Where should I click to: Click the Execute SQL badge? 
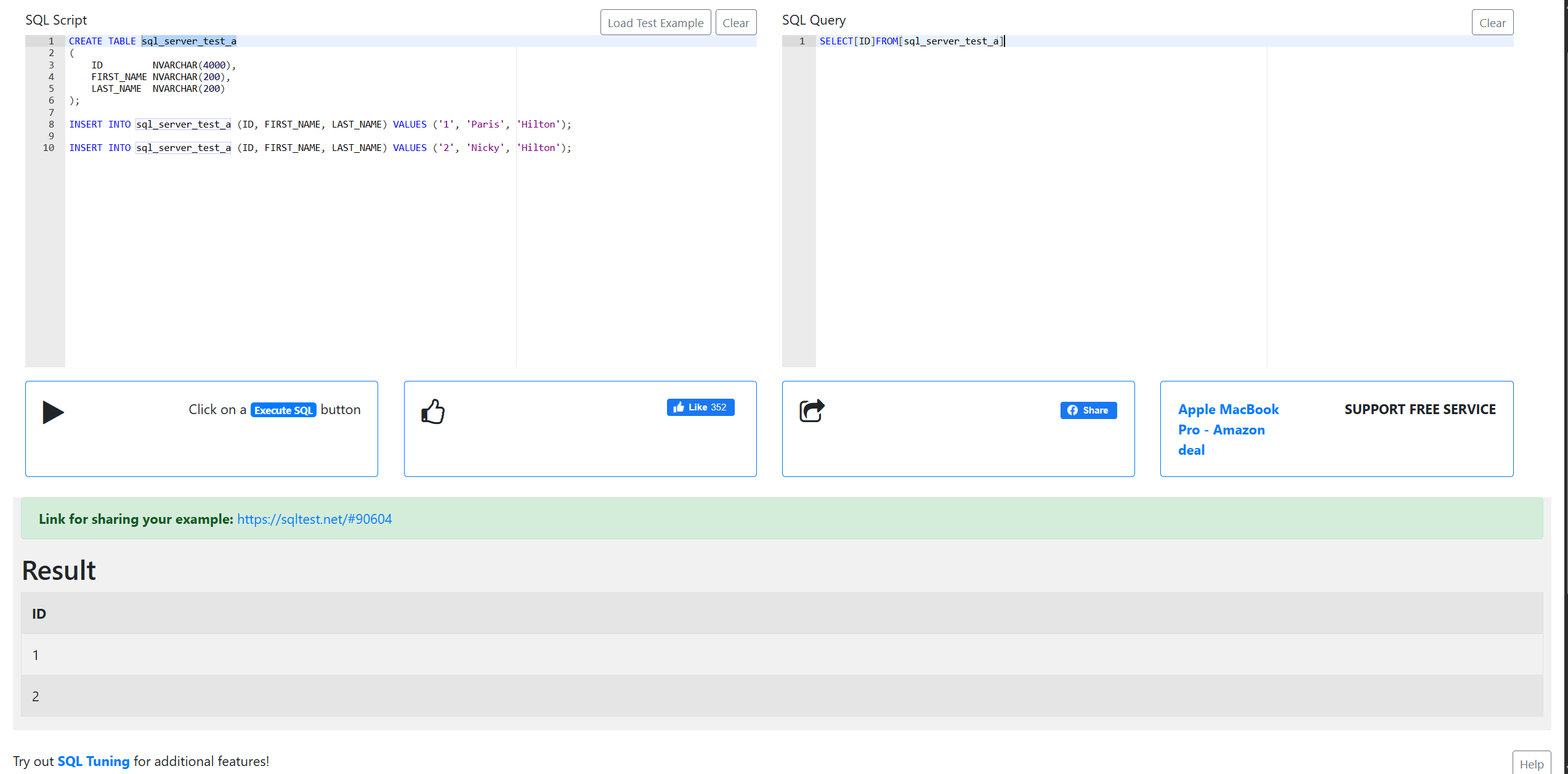pos(283,410)
